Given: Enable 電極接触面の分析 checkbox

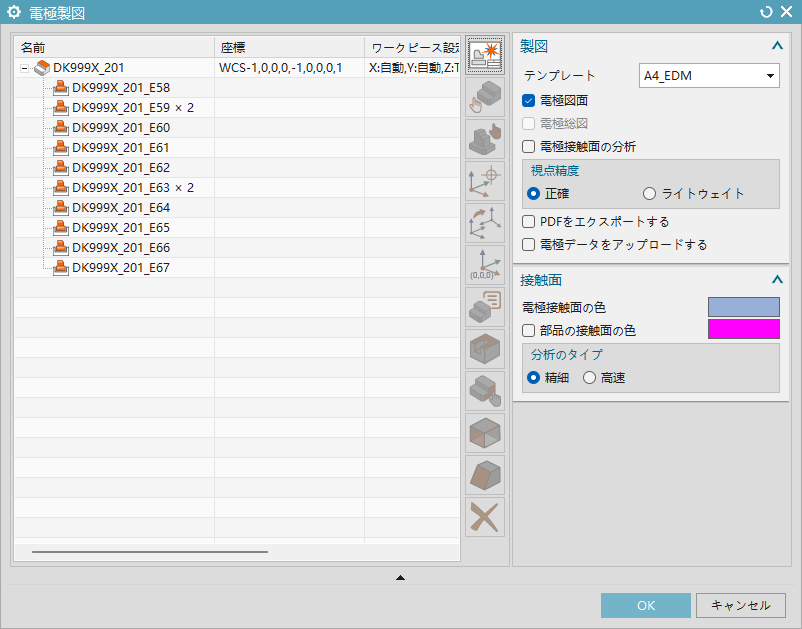Looking at the screenshot, I should pyautogui.click(x=529, y=147).
